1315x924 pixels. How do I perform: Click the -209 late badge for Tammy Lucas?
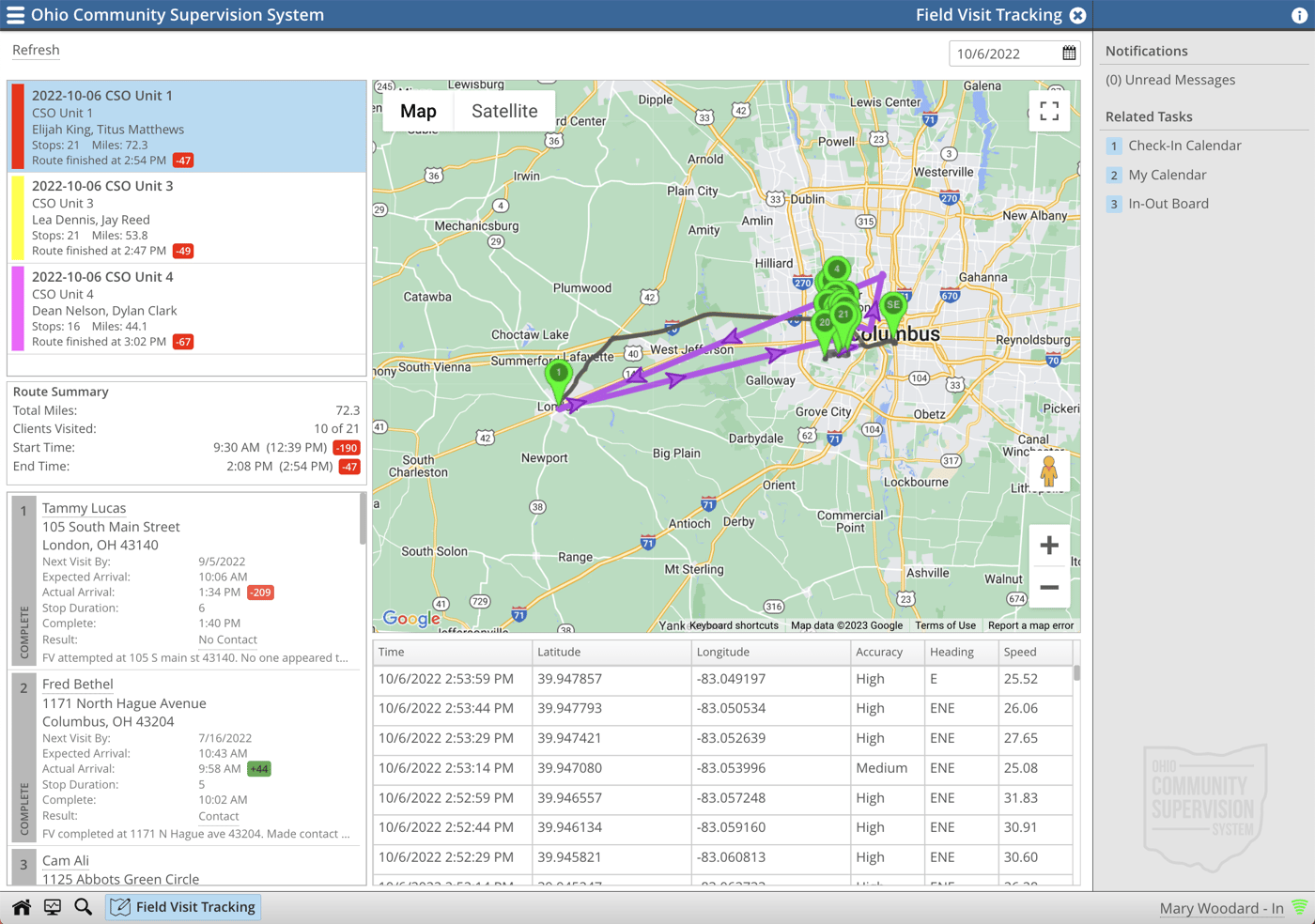click(260, 593)
